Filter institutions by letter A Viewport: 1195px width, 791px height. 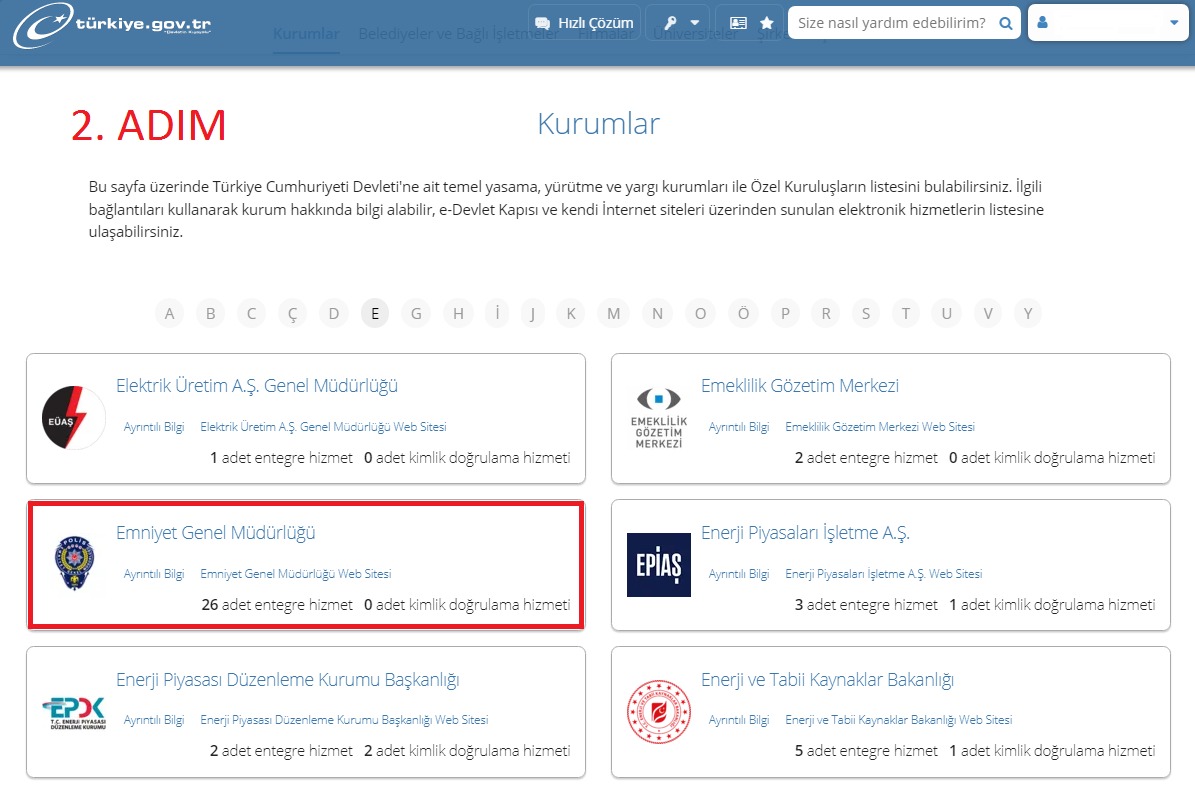[169, 314]
